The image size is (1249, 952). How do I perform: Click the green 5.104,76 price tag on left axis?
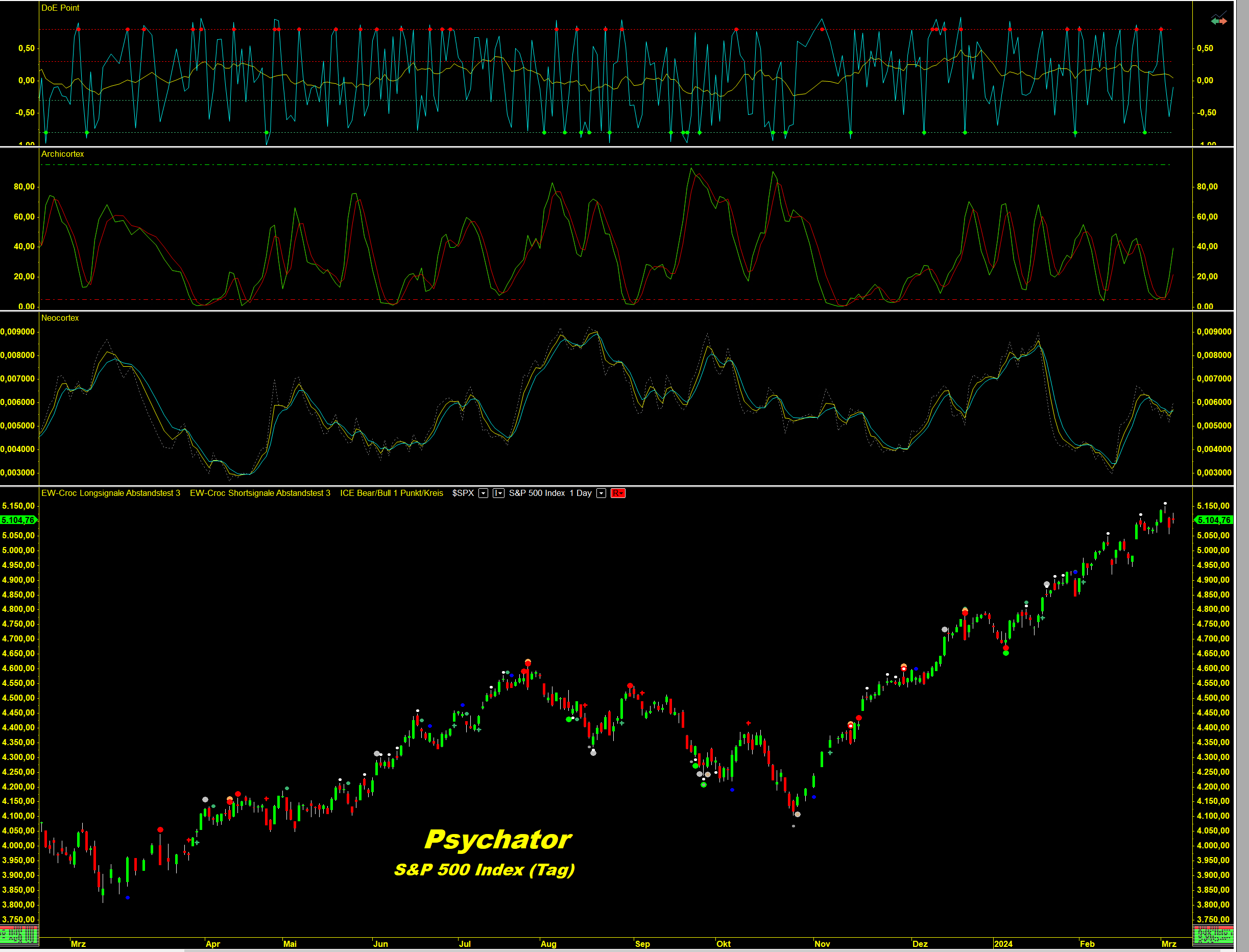coord(19,519)
